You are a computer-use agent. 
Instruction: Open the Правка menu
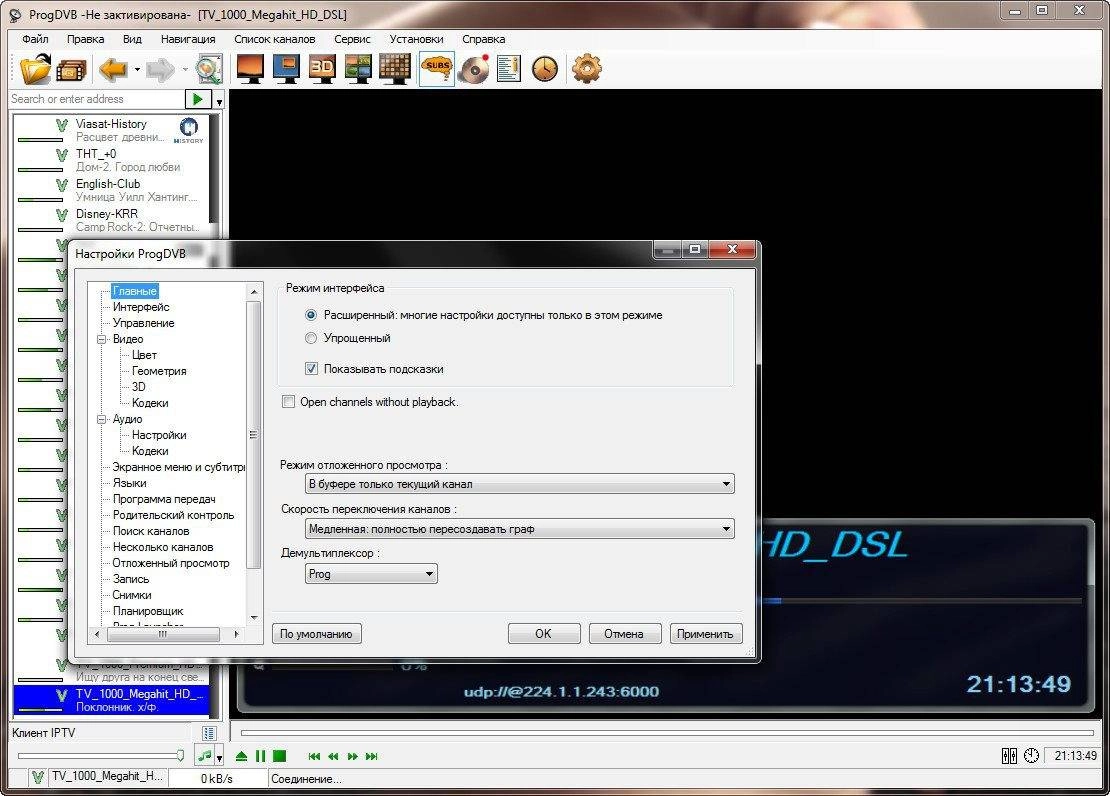(x=86, y=39)
